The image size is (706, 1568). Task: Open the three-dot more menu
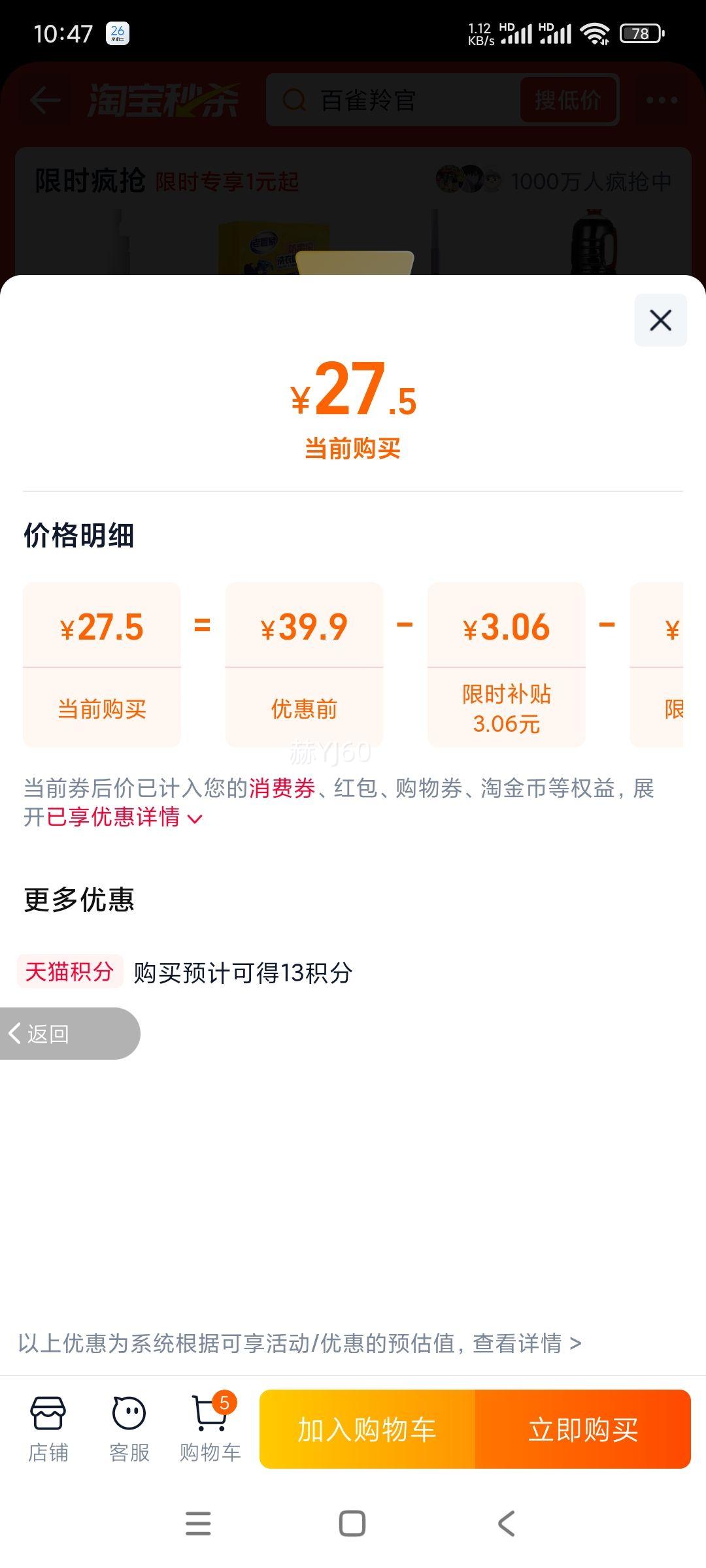pyautogui.click(x=662, y=100)
